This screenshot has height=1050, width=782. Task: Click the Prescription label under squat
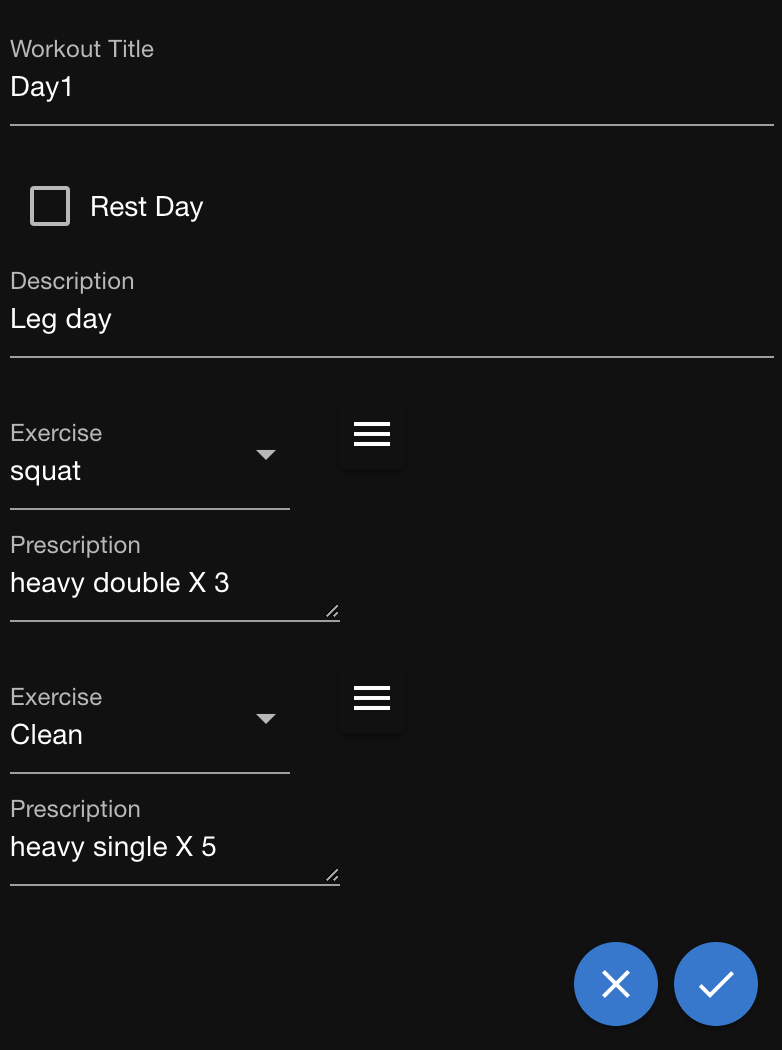point(75,545)
